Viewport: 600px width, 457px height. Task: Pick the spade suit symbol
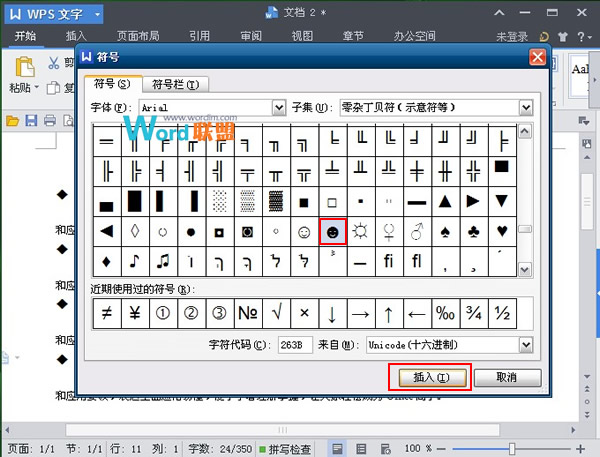pos(445,232)
